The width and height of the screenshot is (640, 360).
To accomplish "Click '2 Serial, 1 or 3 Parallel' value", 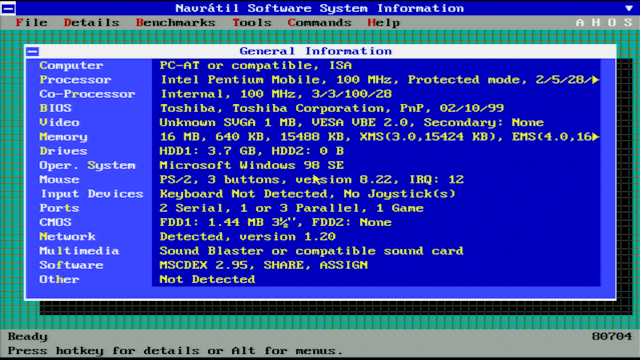I will [x=263, y=208].
